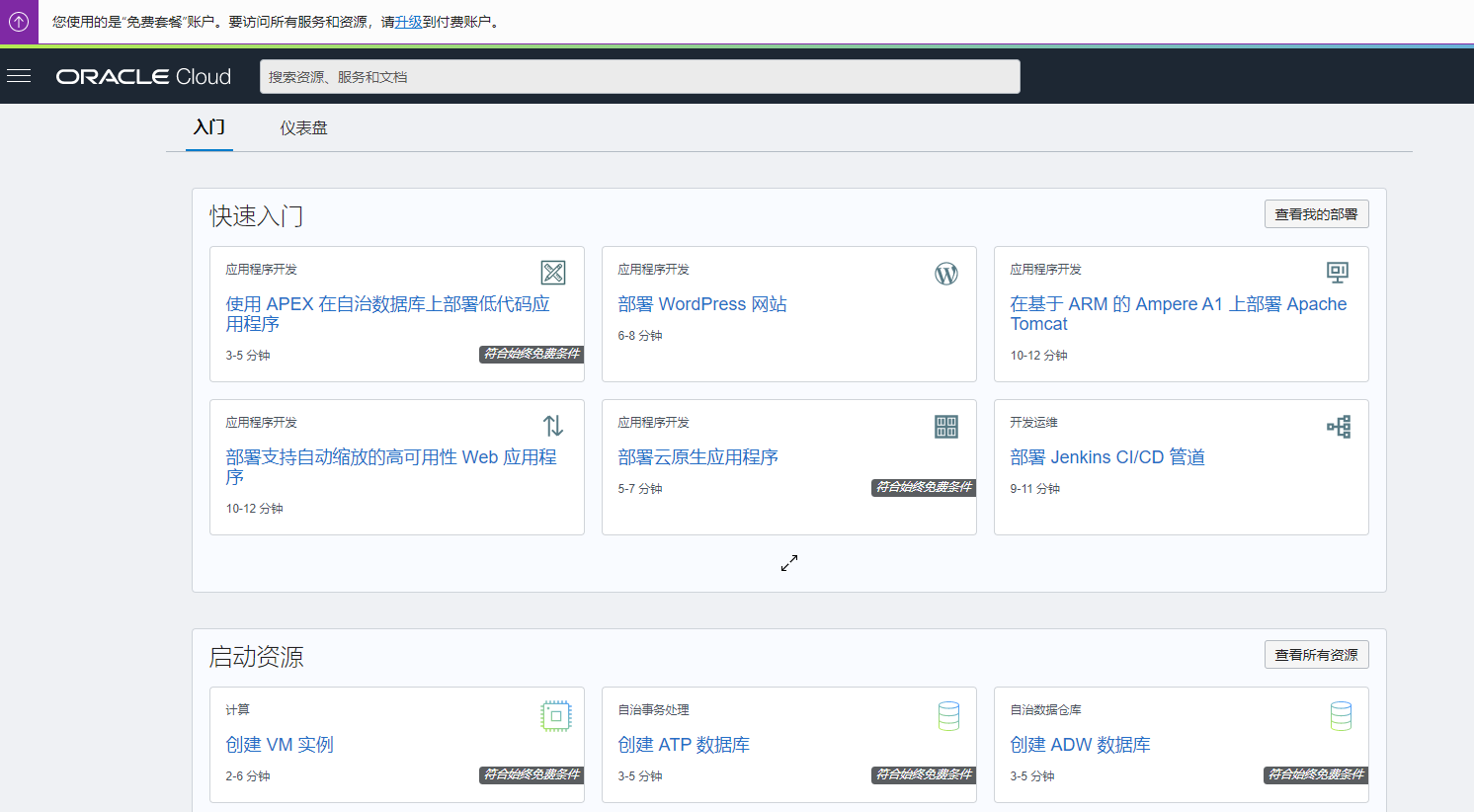This screenshot has width=1474, height=812.
Task: Open 部署 WordPress 网站 link
Action: point(702,304)
